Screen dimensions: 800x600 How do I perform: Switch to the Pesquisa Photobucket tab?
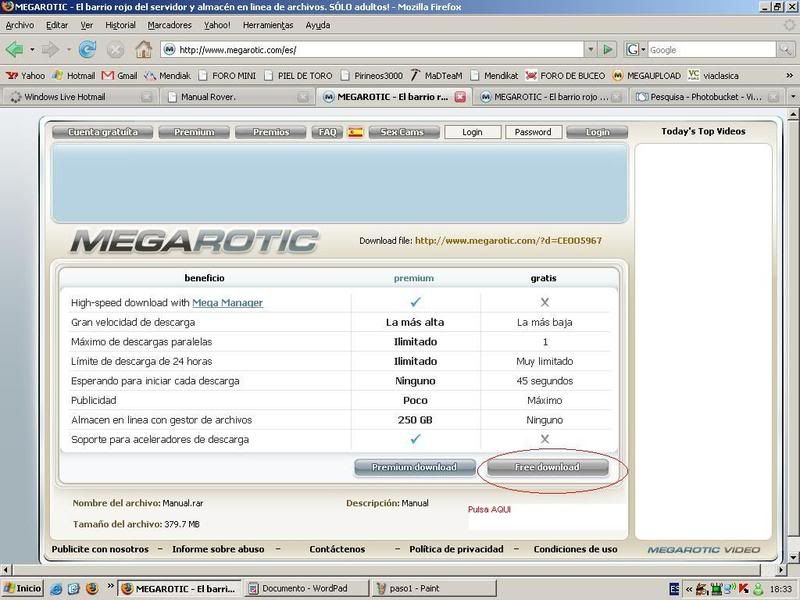(707, 96)
